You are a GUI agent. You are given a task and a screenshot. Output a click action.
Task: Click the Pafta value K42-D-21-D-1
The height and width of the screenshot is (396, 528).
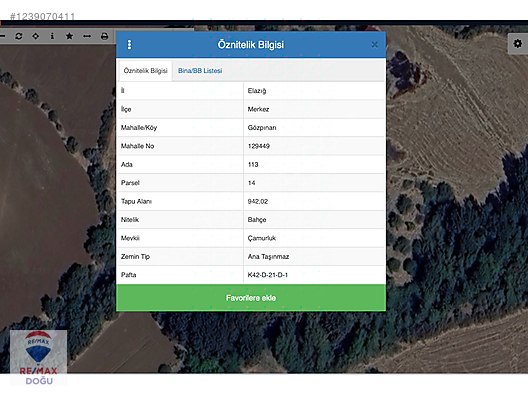[x=268, y=275]
